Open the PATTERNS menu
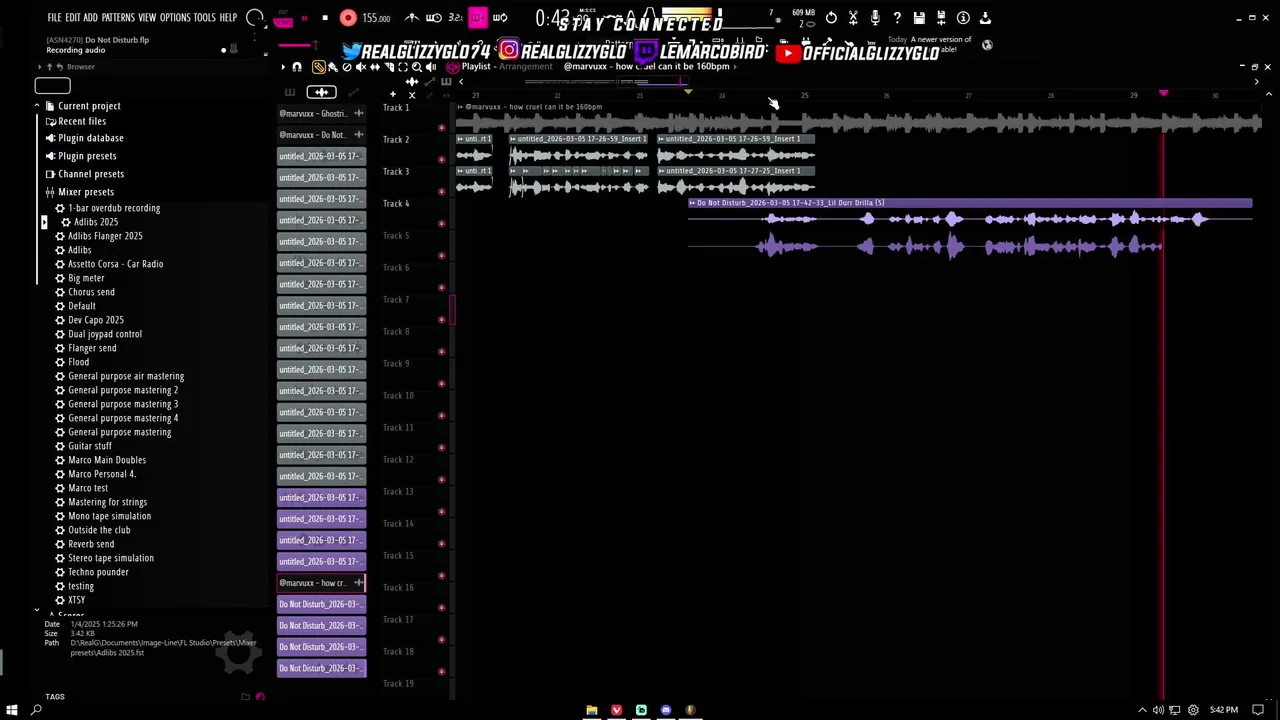This screenshot has width=1280, height=720. point(118,18)
